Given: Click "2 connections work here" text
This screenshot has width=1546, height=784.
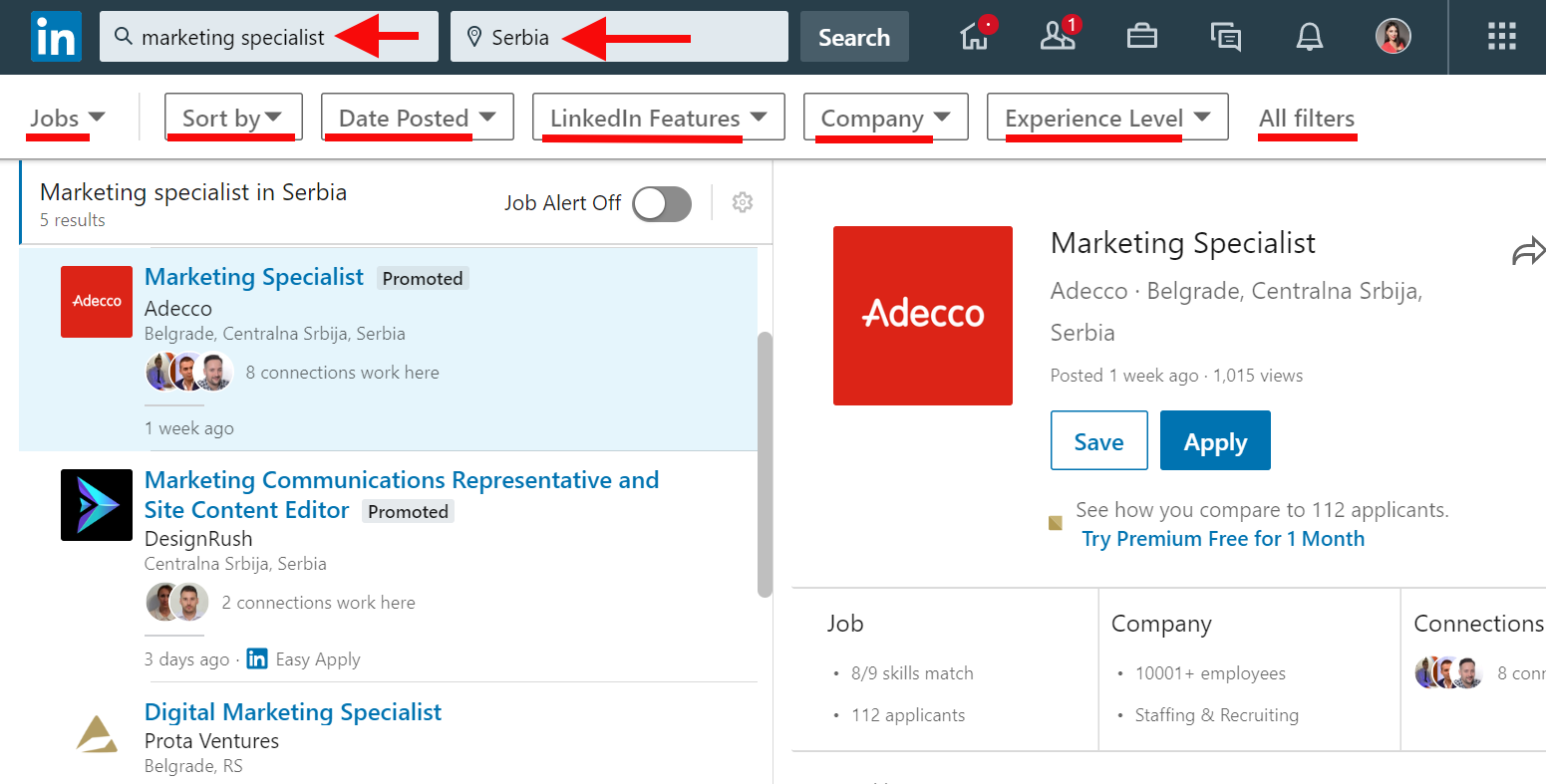Looking at the screenshot, I should click(x=319, y=603).
